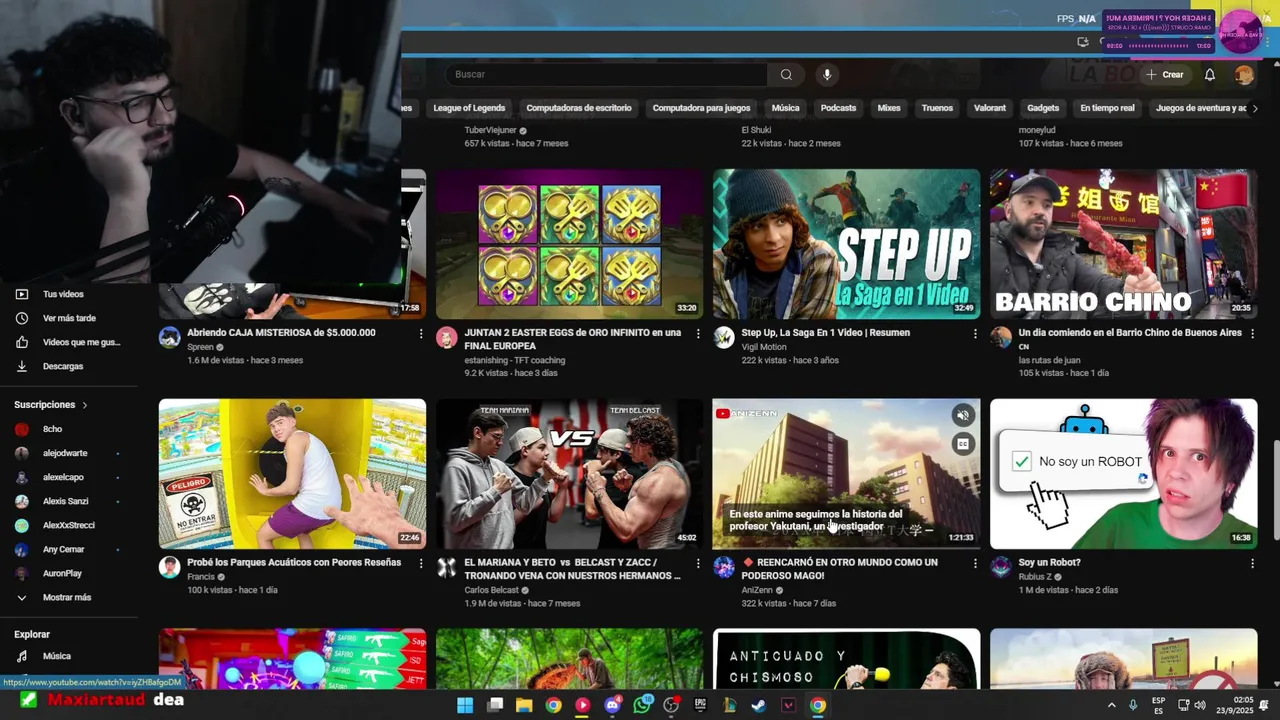The image size is (1280, 720).
Task: Open the account avatar menu
Action: click(x=1244, y=74)
